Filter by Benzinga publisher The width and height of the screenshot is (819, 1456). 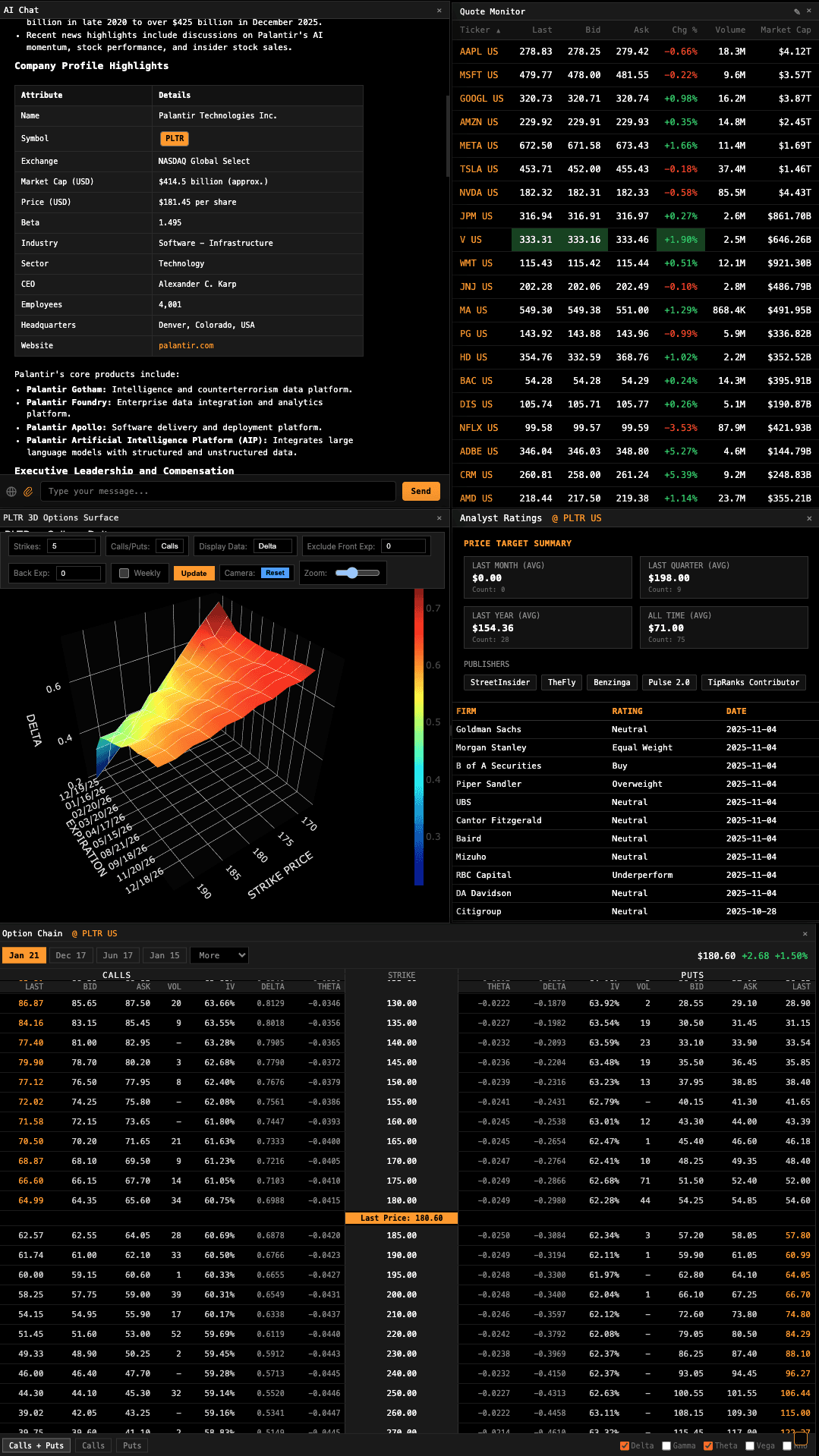click(612, 682)
